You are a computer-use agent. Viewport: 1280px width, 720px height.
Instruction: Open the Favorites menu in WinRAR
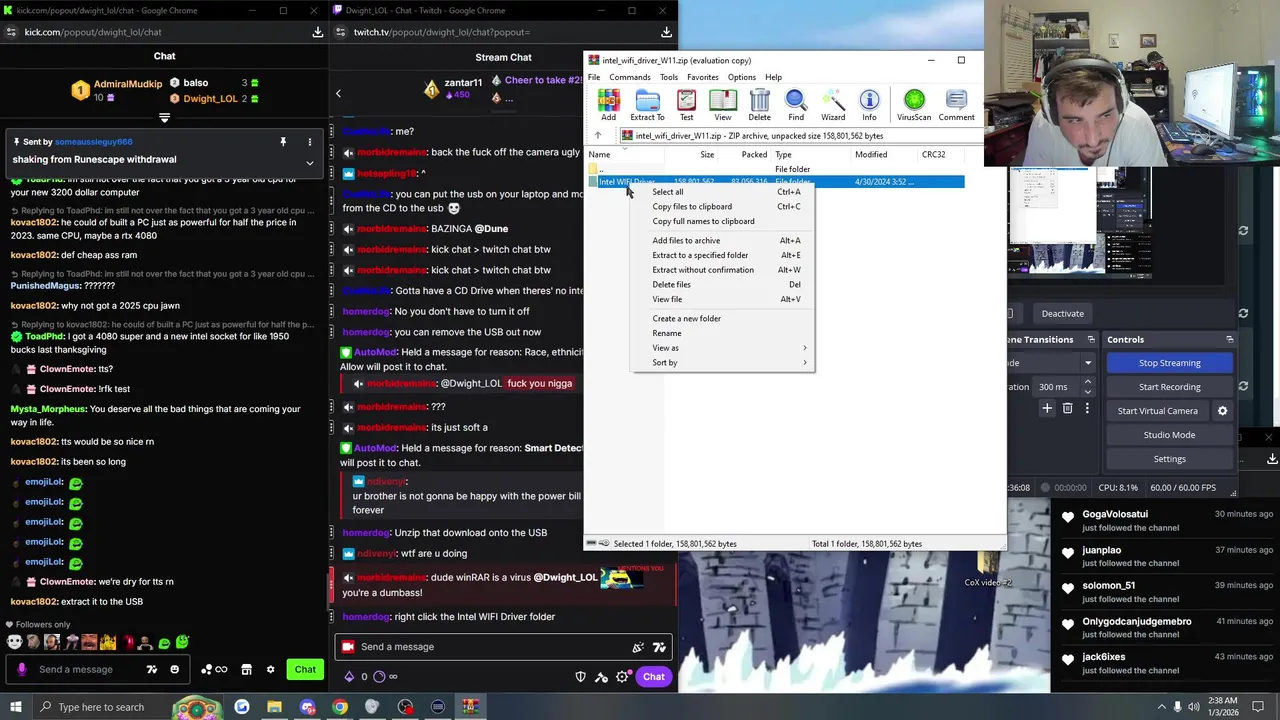click(703, 77)
